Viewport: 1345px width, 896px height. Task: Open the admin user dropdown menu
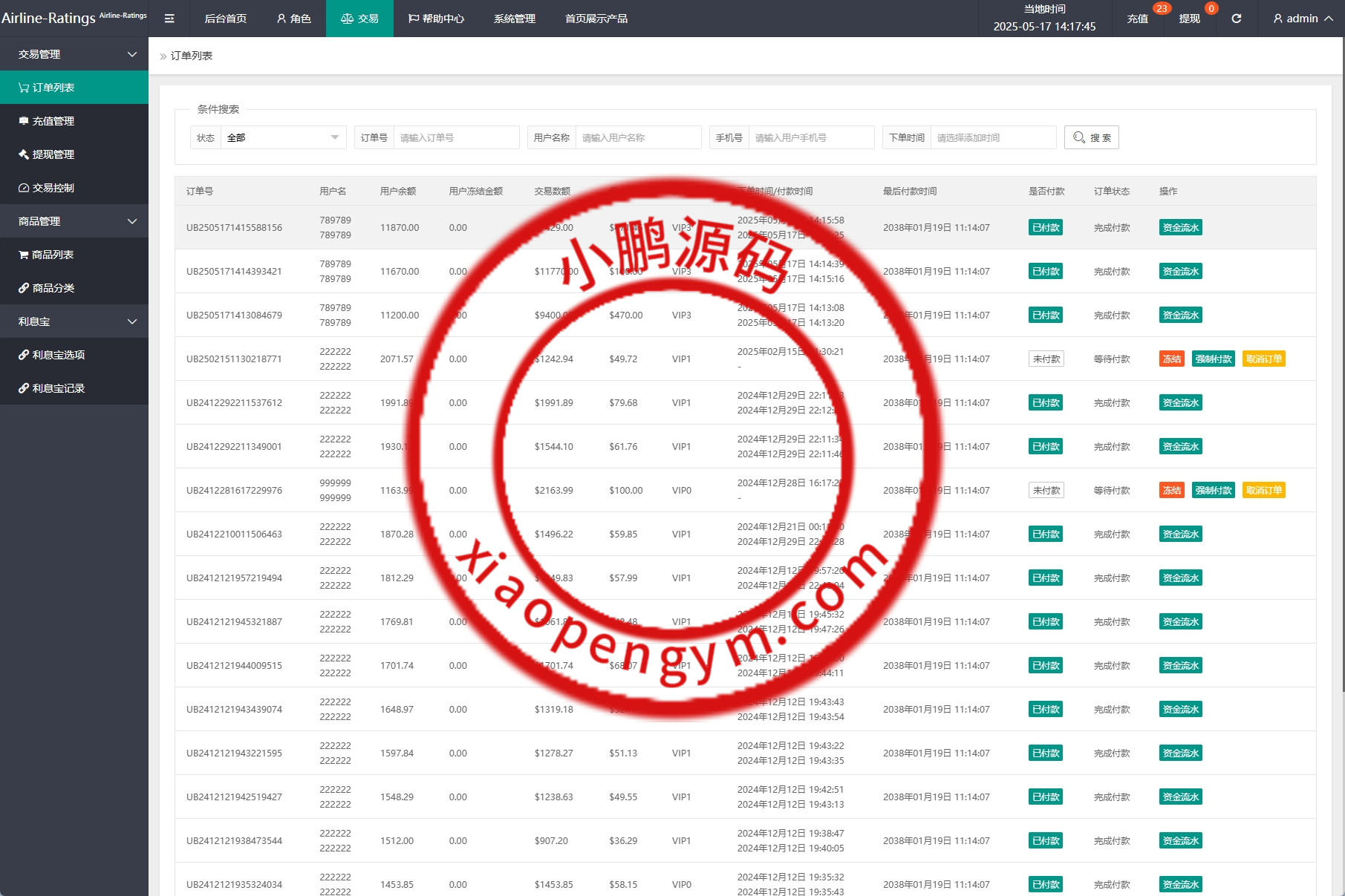pyautogui.click(x=1303, y=19)
